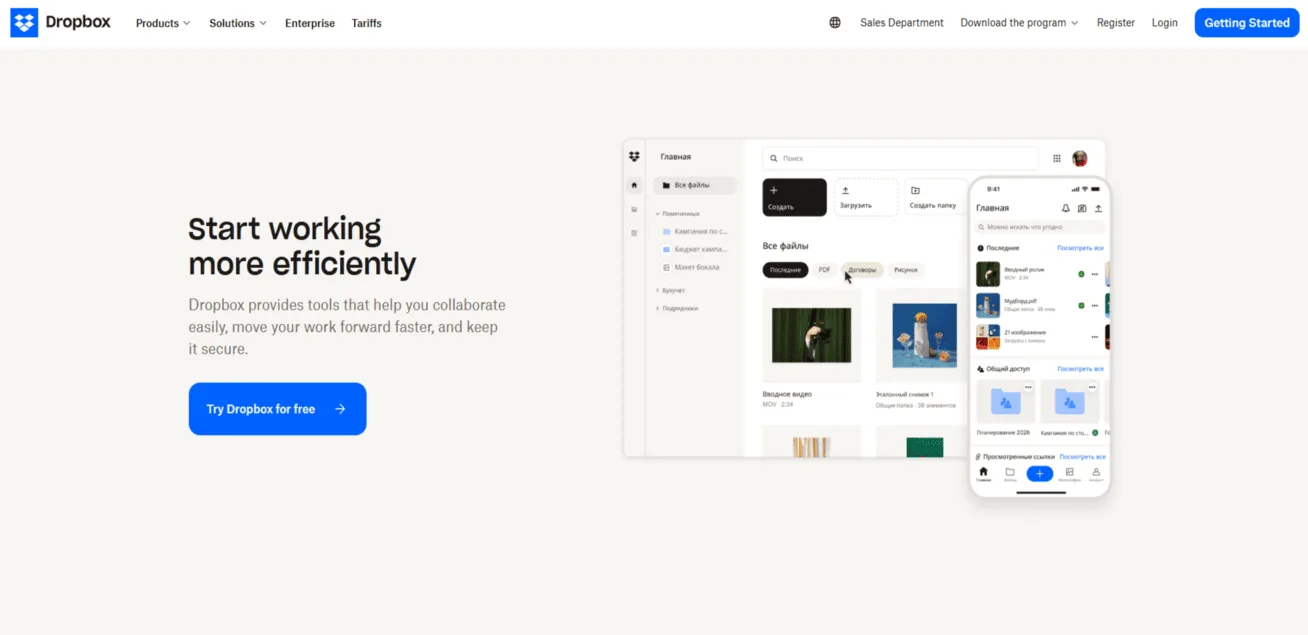1308x635 pixels.
Task: Click Посмотреть все next to Общий доступ
Action: coord(1081,369)
